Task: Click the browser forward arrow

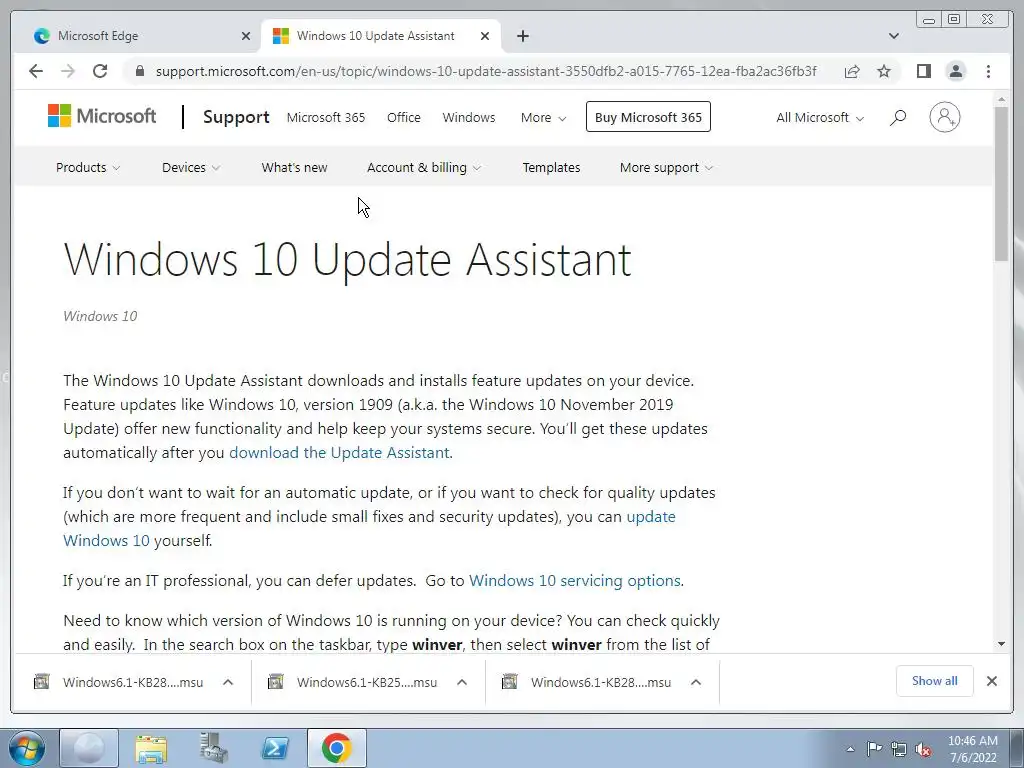Action: (x=68, y=71)
